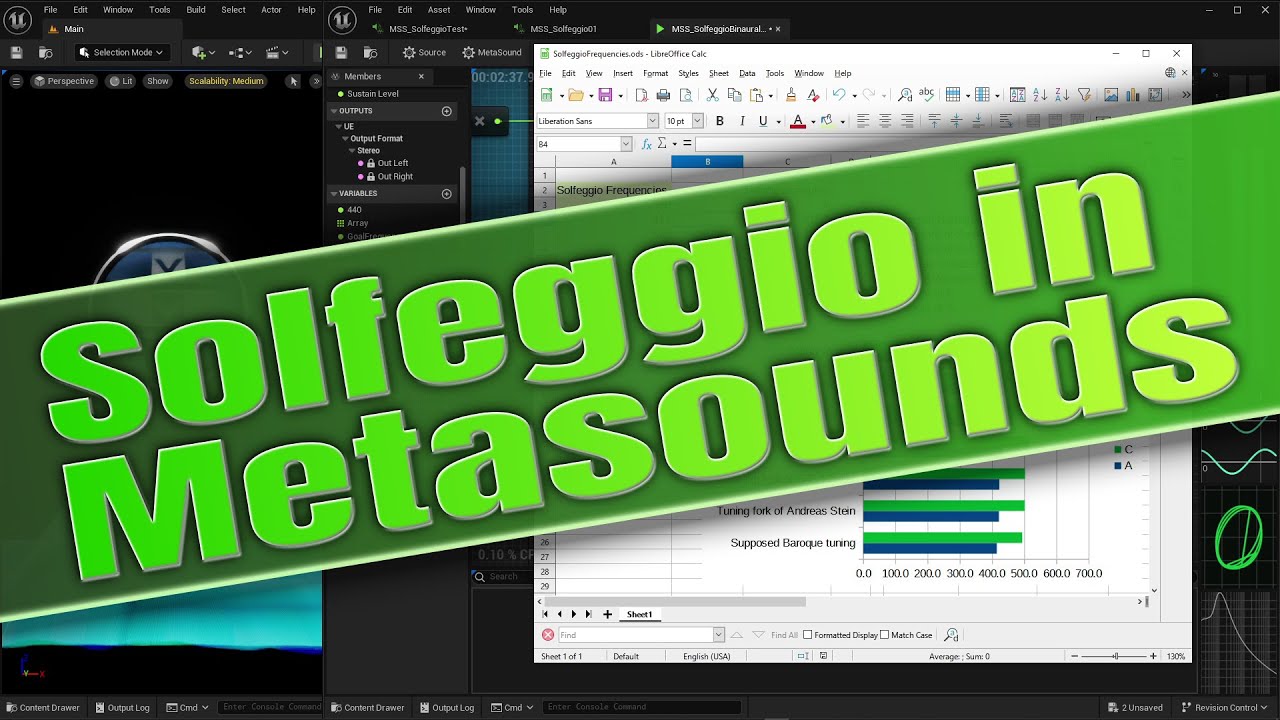1280x720 pixels.
Task: Click the add new sheet plus icon
Action: pos(607,614)
